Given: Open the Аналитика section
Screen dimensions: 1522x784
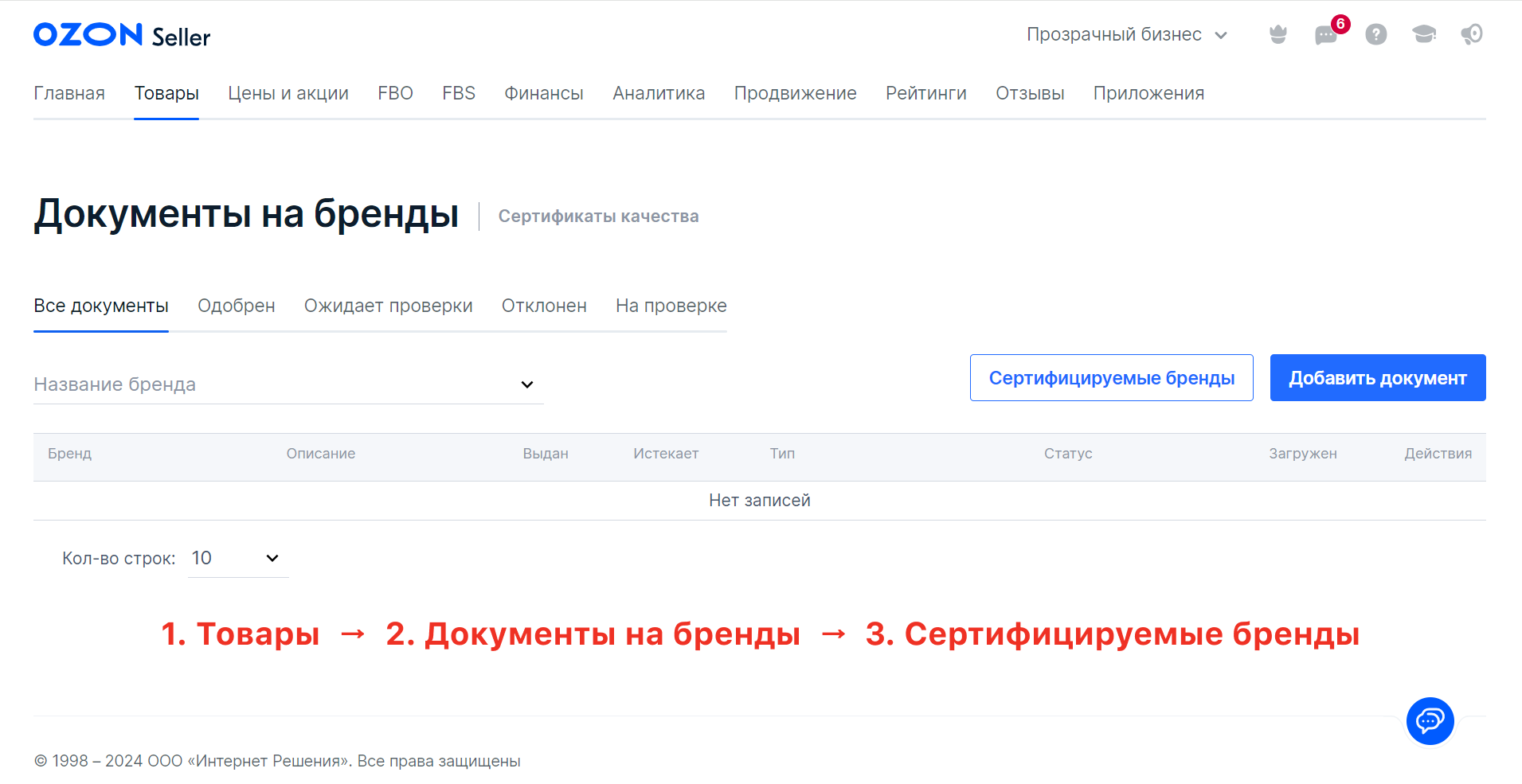Looking at the screenshot, I should [x=659, y=93].
